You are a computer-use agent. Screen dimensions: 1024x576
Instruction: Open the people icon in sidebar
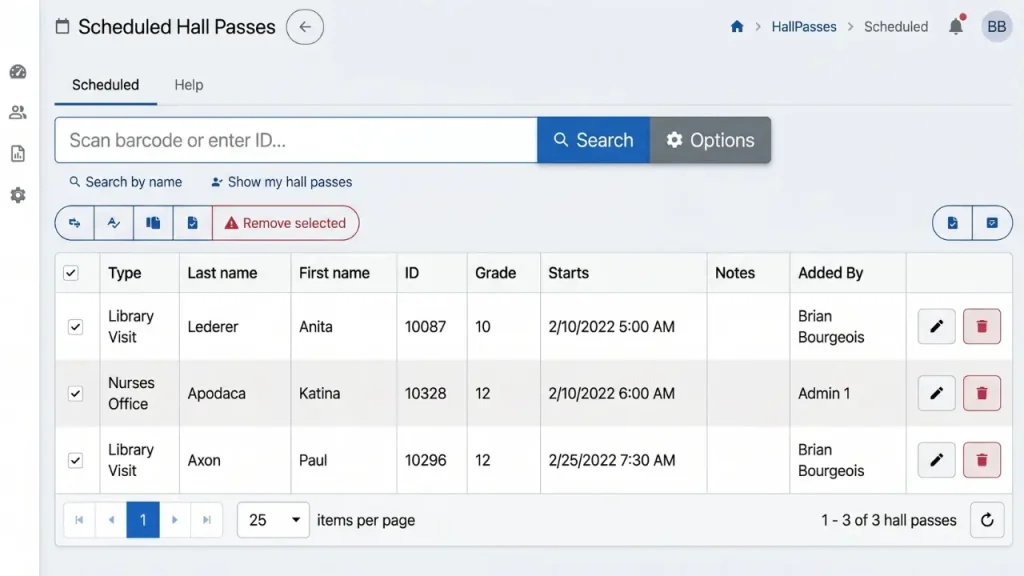(18, 112)
